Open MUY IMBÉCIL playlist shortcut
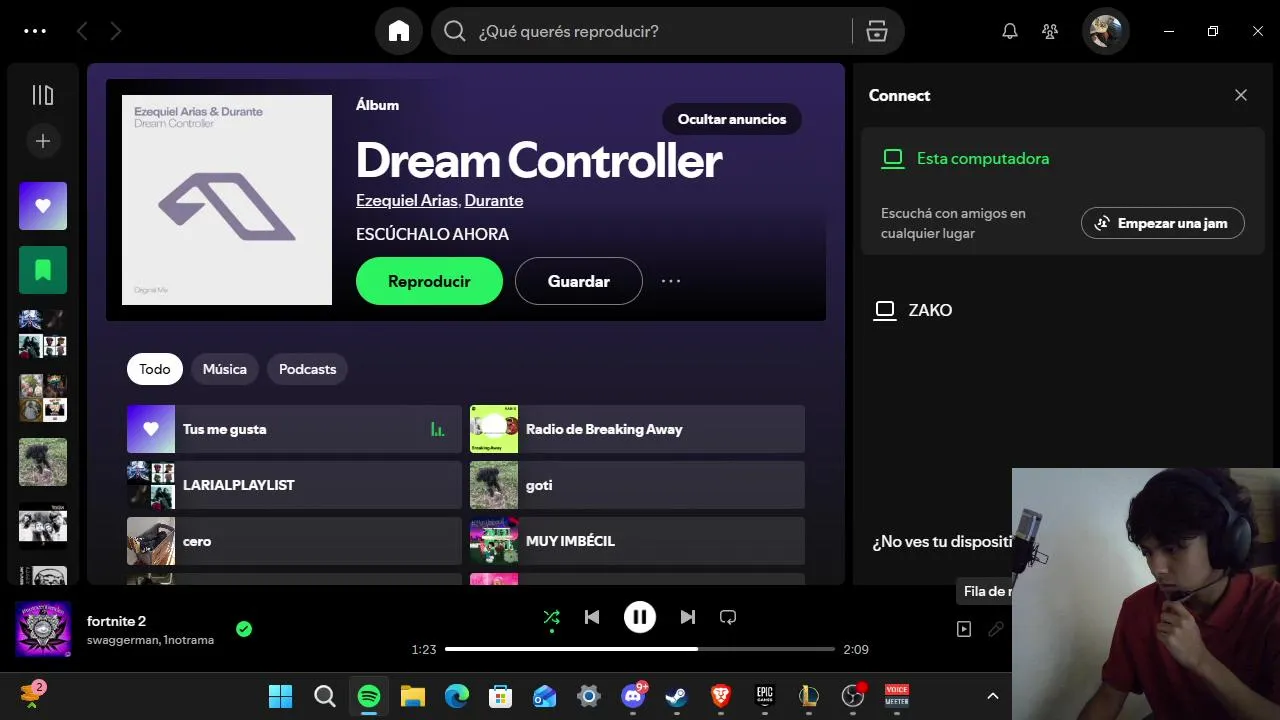 click(x=637, y=541)
